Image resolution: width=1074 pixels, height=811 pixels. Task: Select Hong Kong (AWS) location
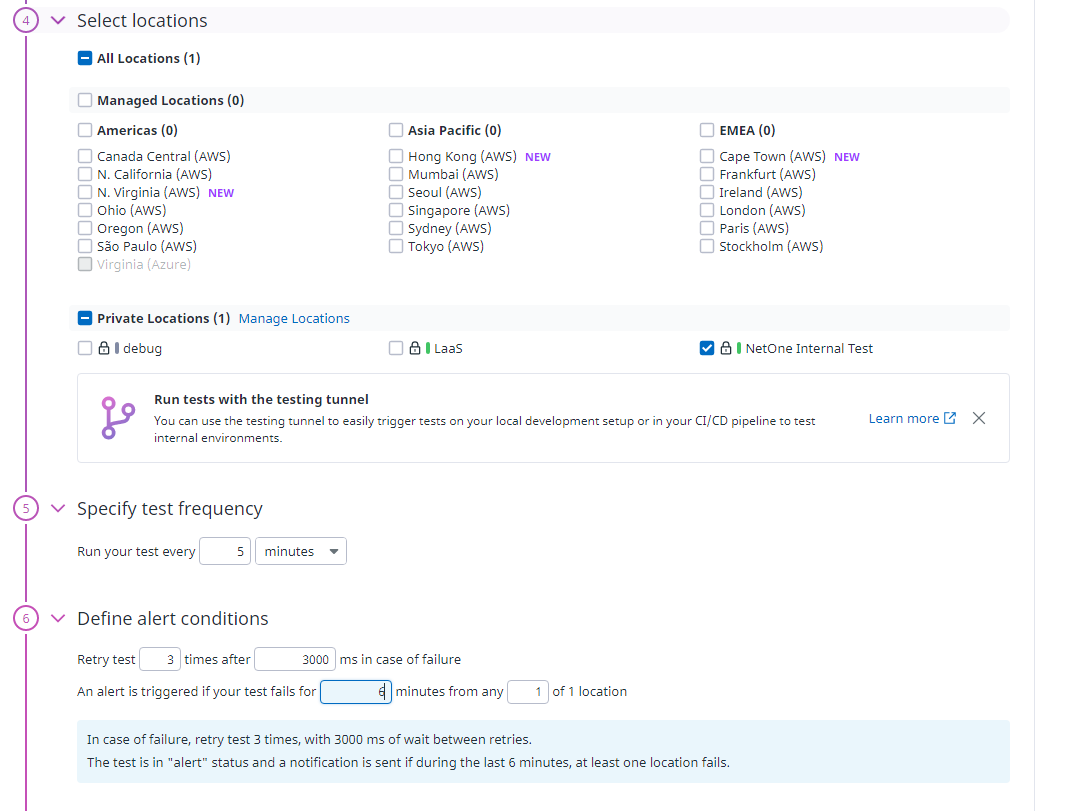(x=396, y=156)
